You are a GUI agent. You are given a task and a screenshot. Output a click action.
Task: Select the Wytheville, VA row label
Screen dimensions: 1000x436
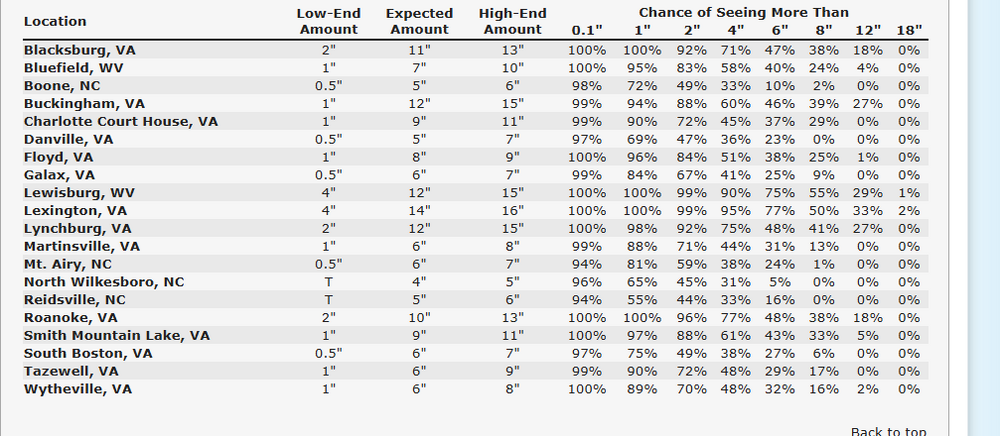[77, 389]
